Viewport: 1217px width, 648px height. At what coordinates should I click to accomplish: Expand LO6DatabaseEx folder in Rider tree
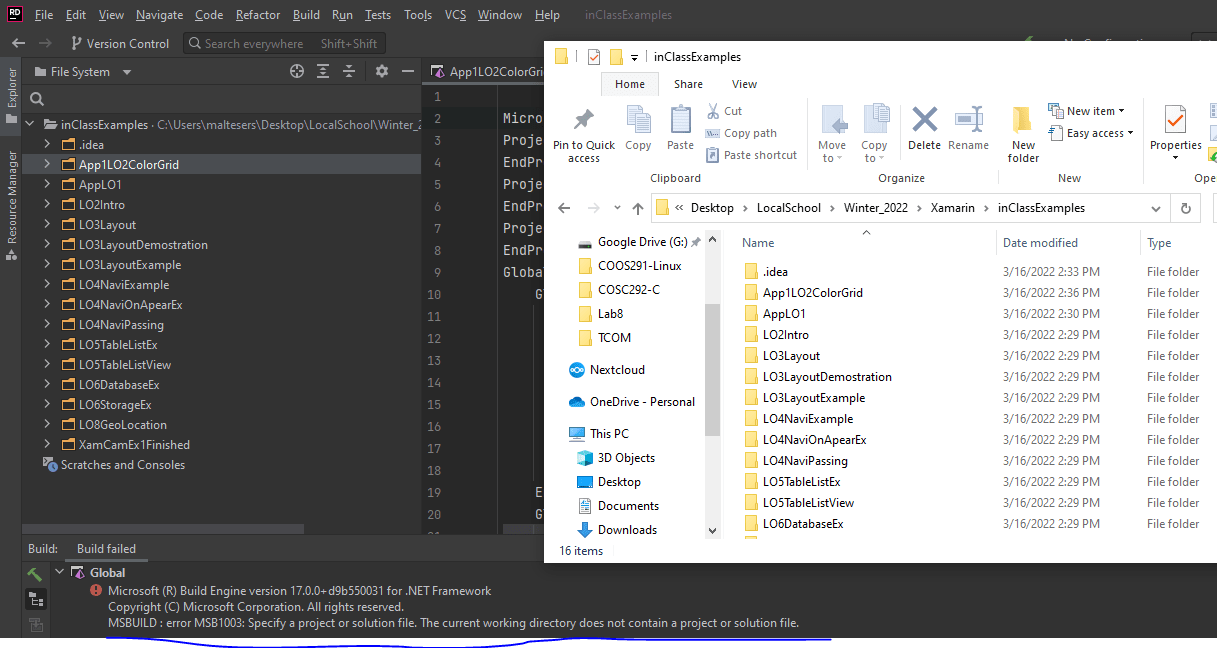(47, 385)
